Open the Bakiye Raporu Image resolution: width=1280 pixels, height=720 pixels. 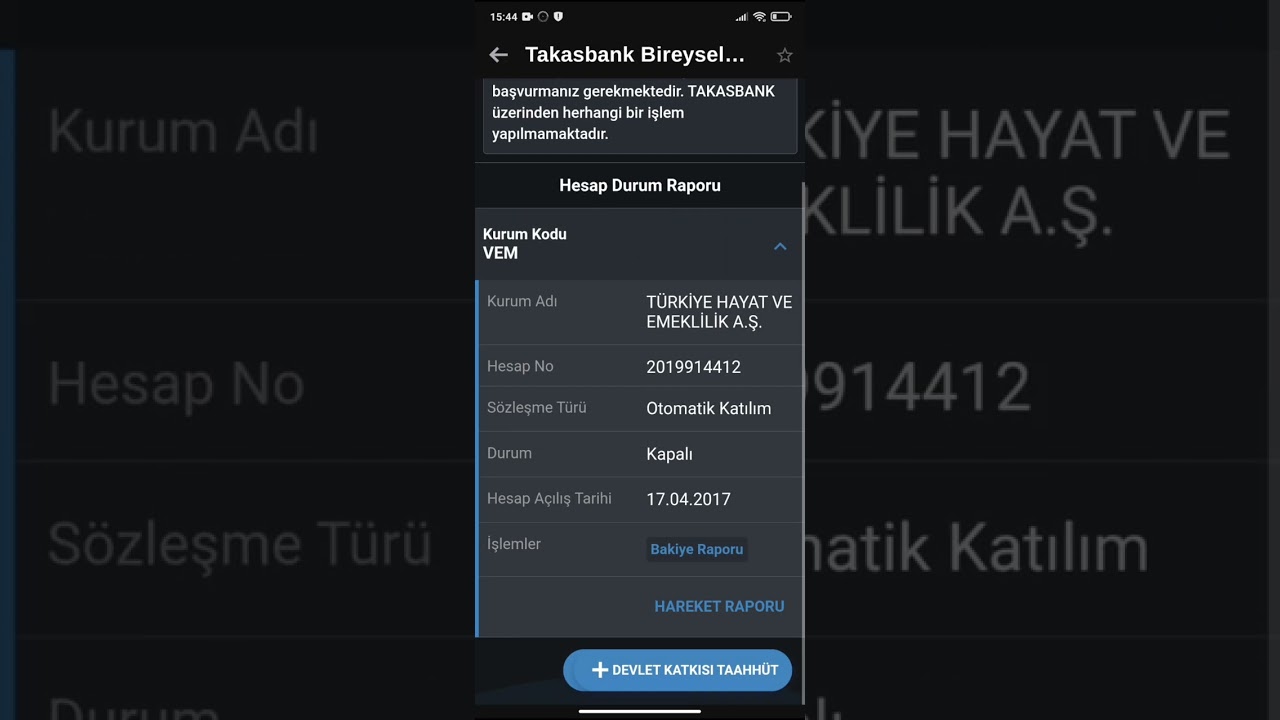pyautogui.click(x=697, y=549)
